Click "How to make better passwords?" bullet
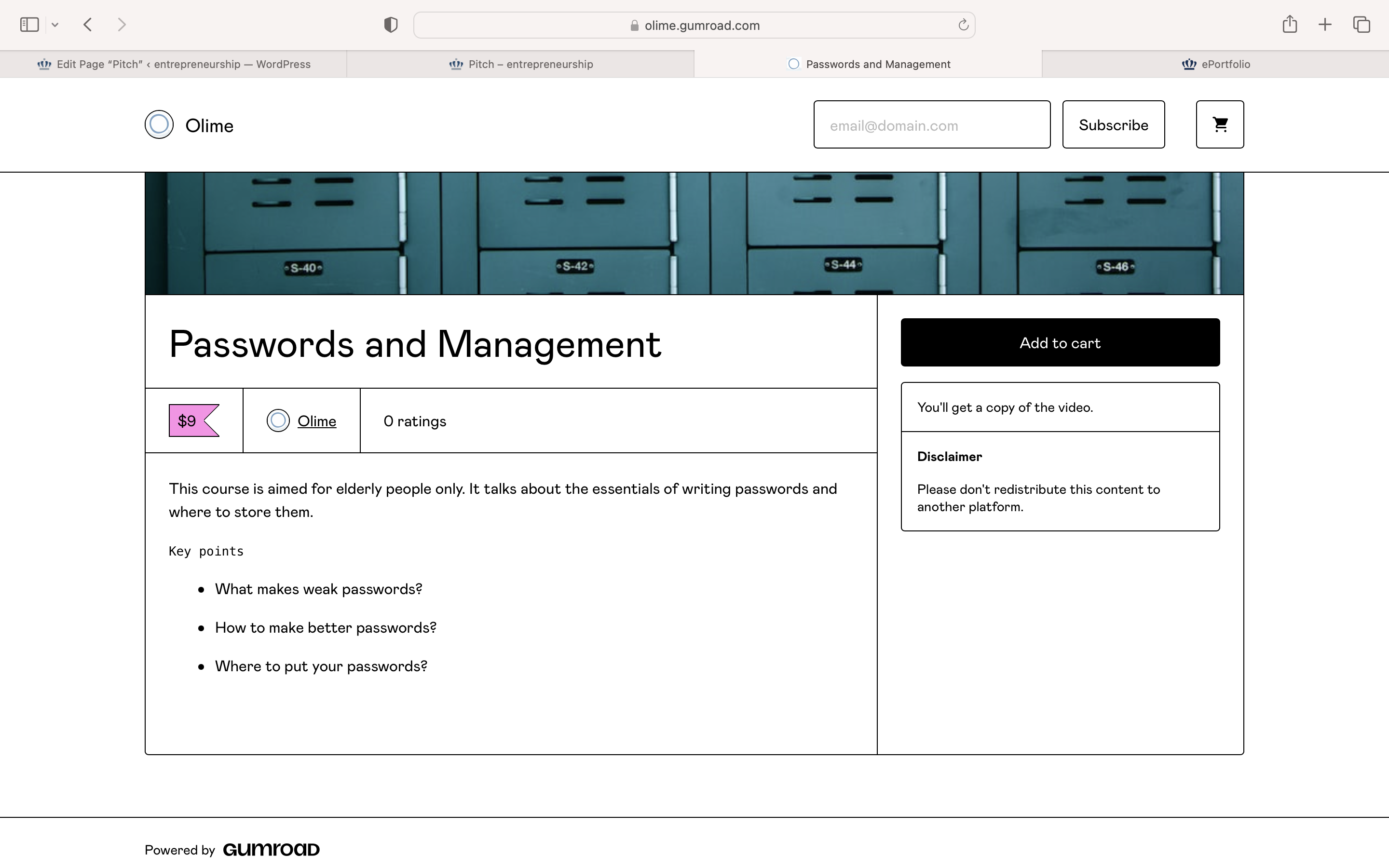 coord(326,628)
